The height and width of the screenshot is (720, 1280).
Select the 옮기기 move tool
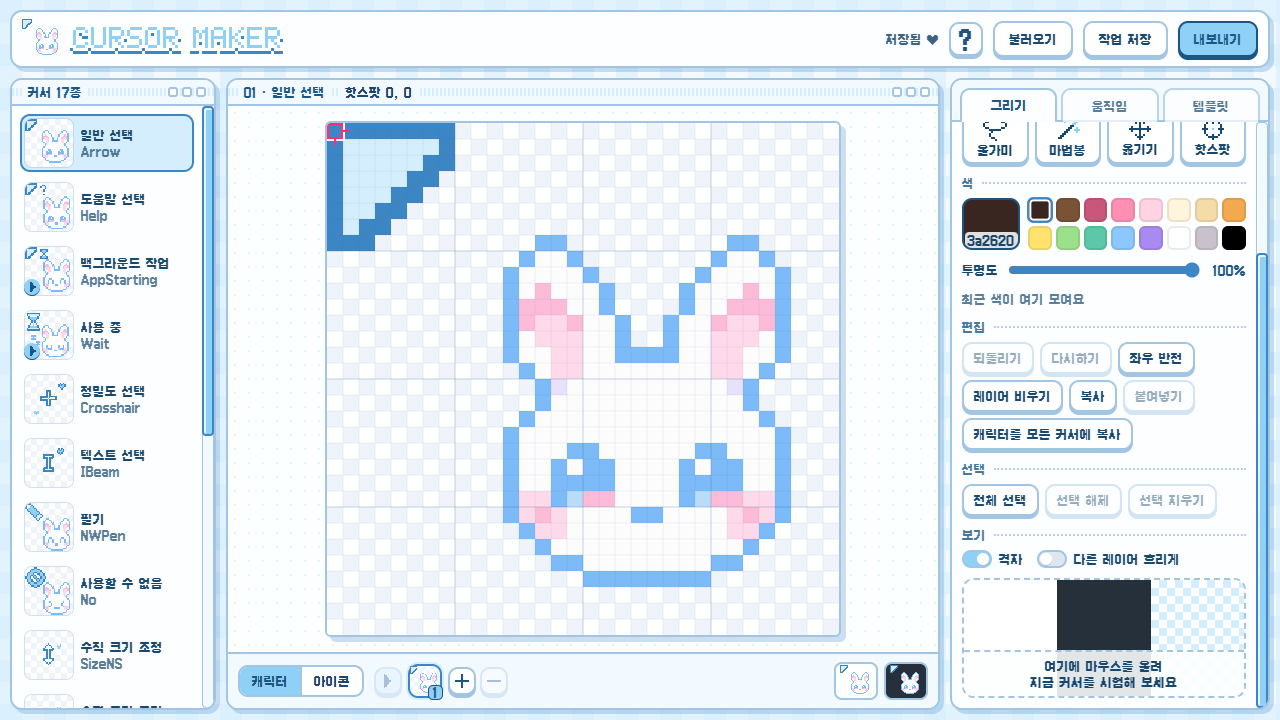click(x=1140, y=141)
